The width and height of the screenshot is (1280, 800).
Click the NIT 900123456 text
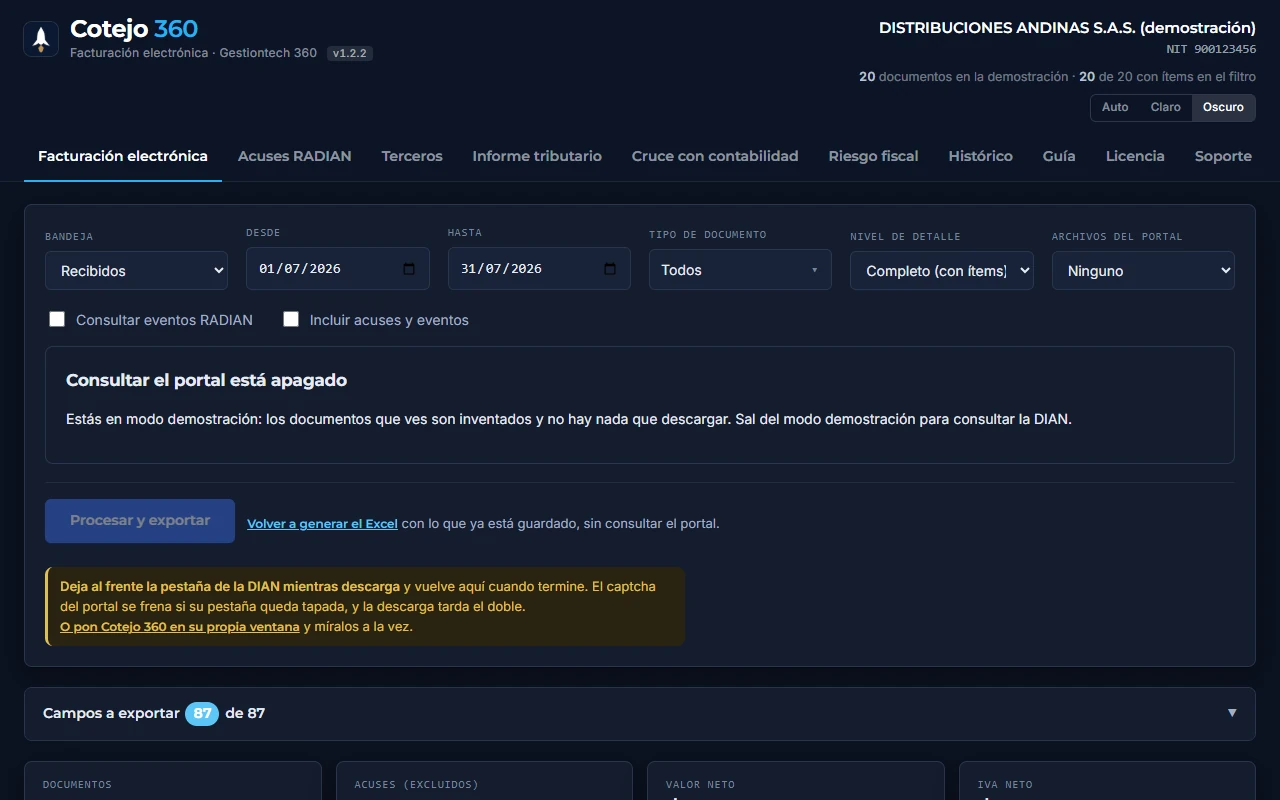(x=1211, y=49)
